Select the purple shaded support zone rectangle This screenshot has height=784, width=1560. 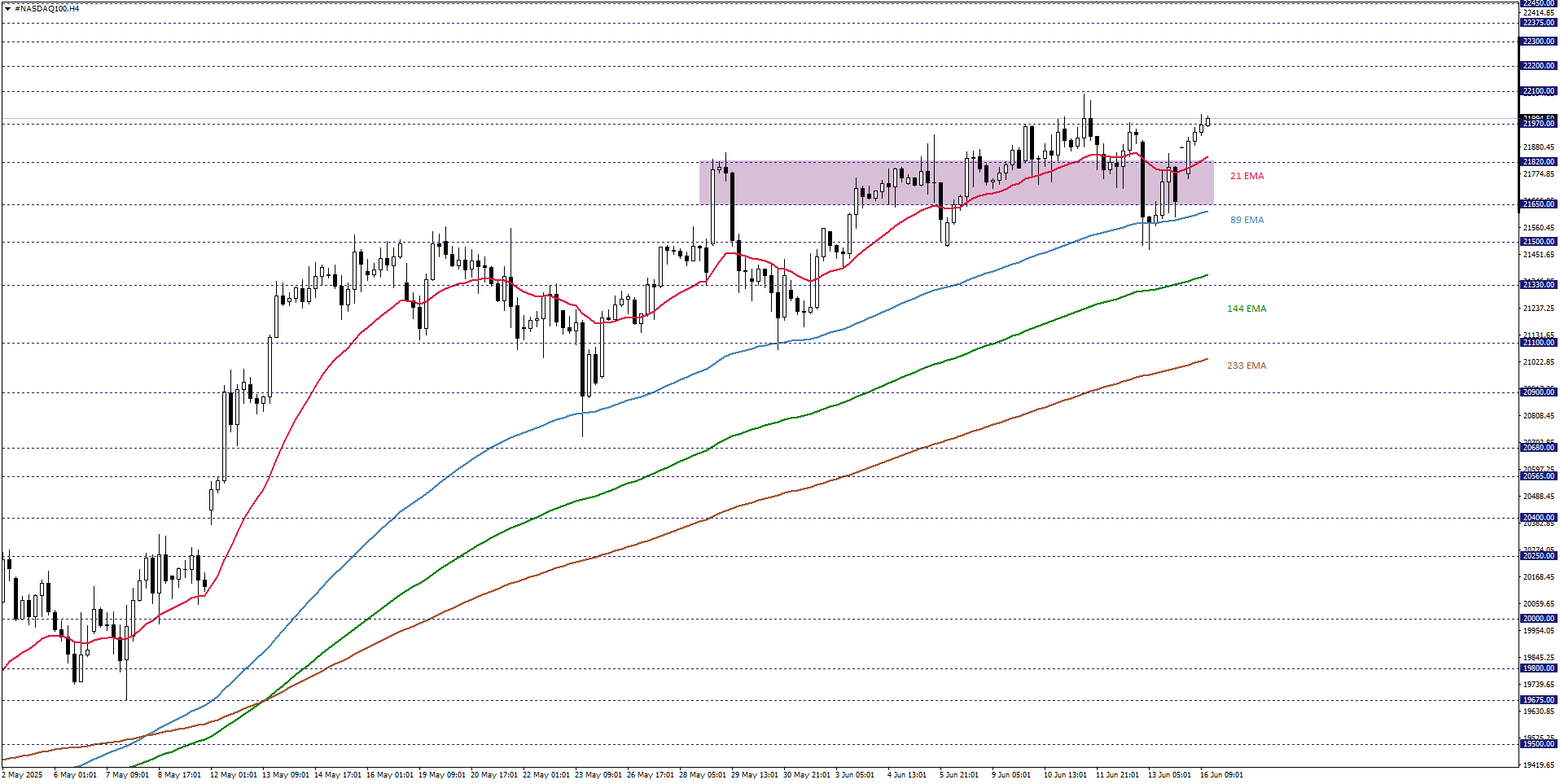pos(957,183)
